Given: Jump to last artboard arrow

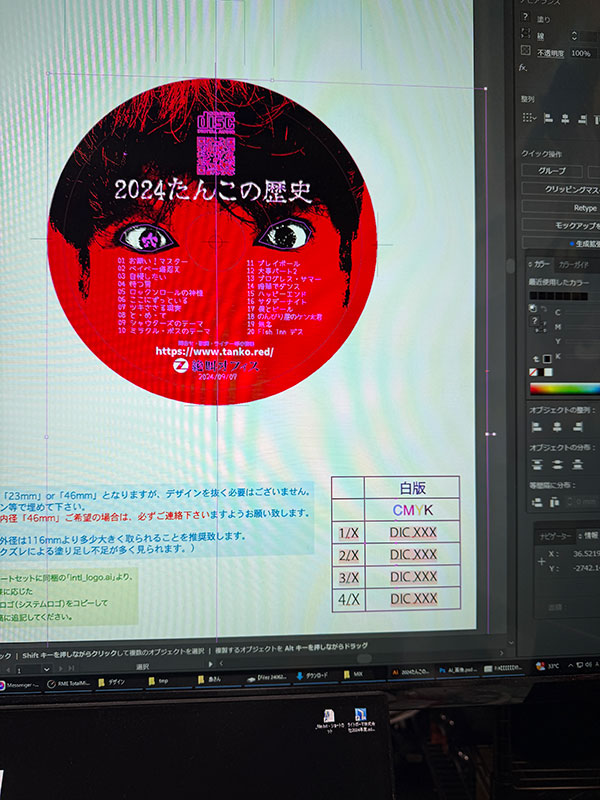Looking at the screenshot, I should (71, 668).
